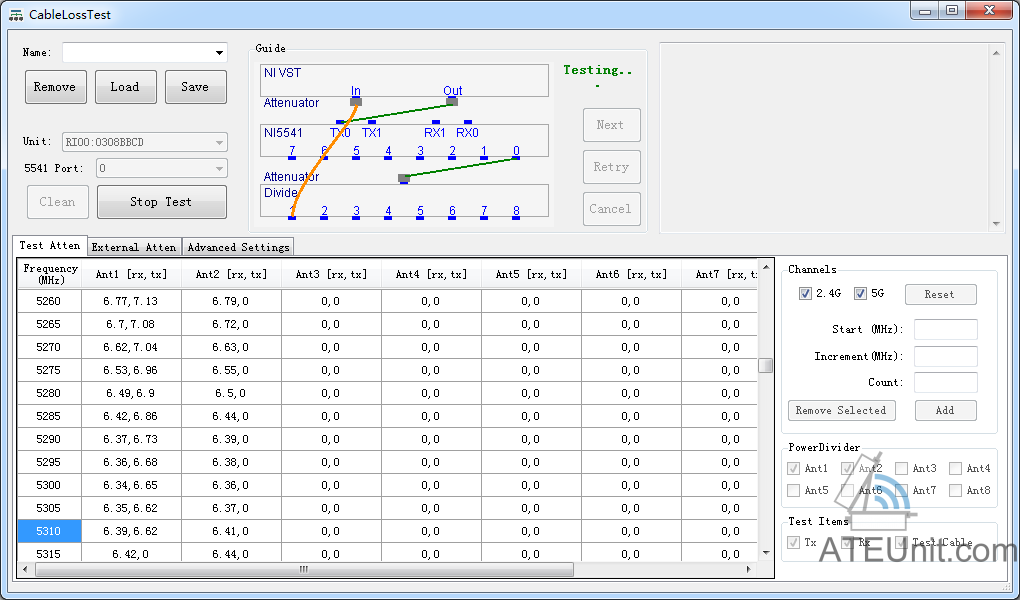Expand the Unit combo box
Image resolution: width=1020 pixels, height=600 pixels.
[219, 143]
